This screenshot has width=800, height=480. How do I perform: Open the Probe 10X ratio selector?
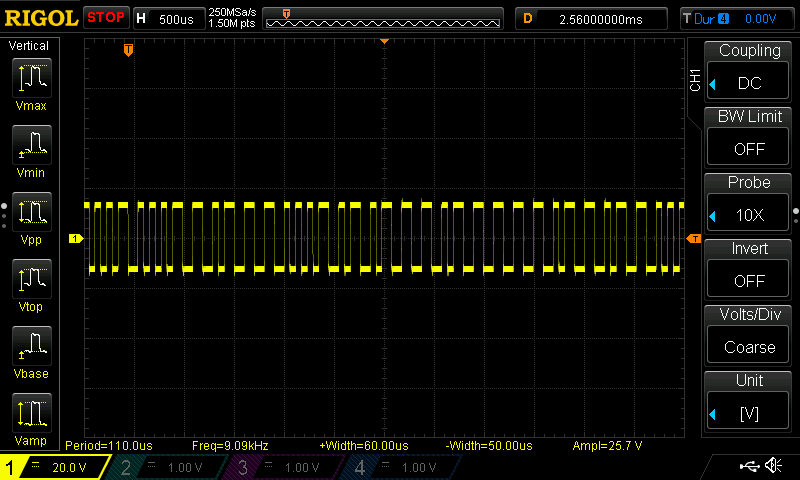(x=749, y=204)
